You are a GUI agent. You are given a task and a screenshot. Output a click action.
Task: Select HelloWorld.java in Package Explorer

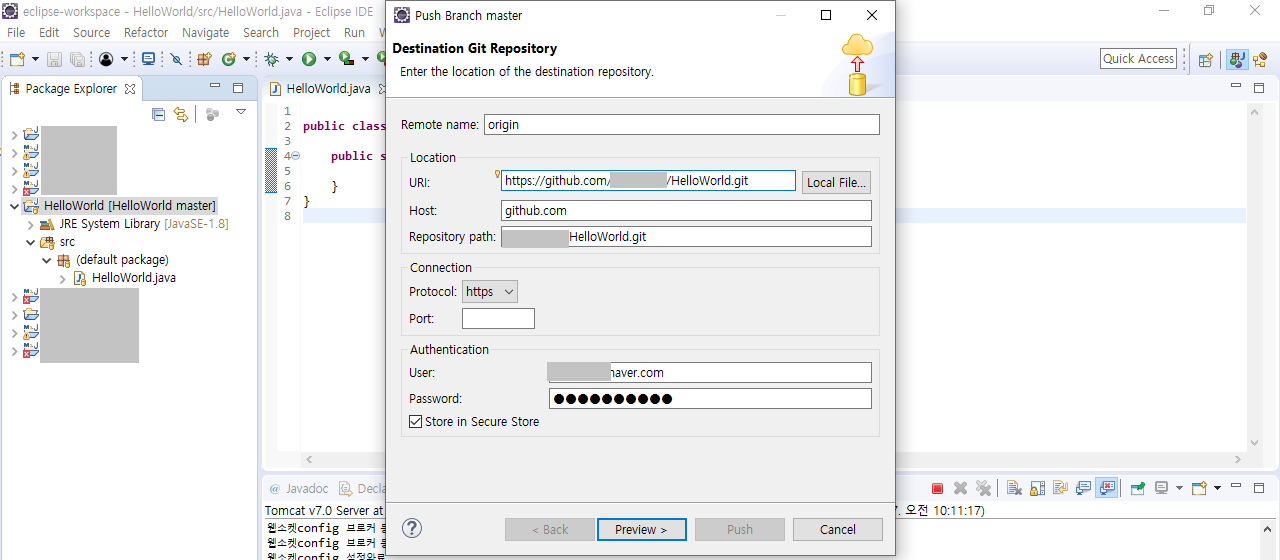(134, 278)
